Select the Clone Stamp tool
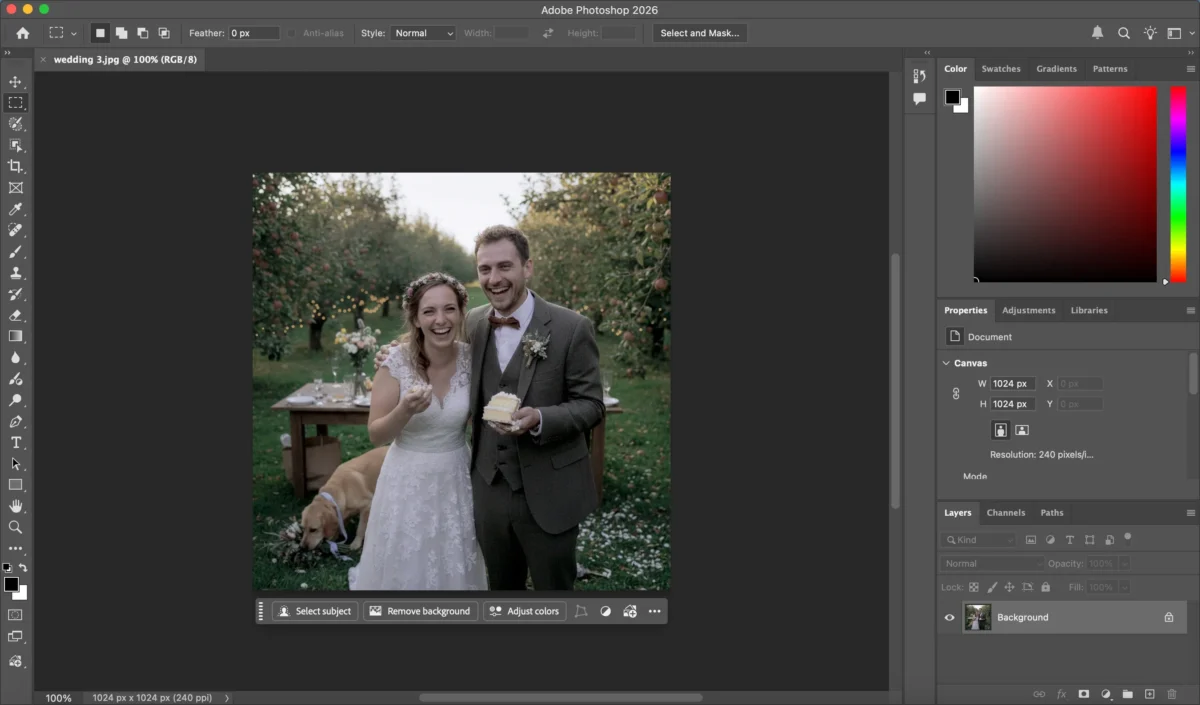1200x705 pixels. 16,272
